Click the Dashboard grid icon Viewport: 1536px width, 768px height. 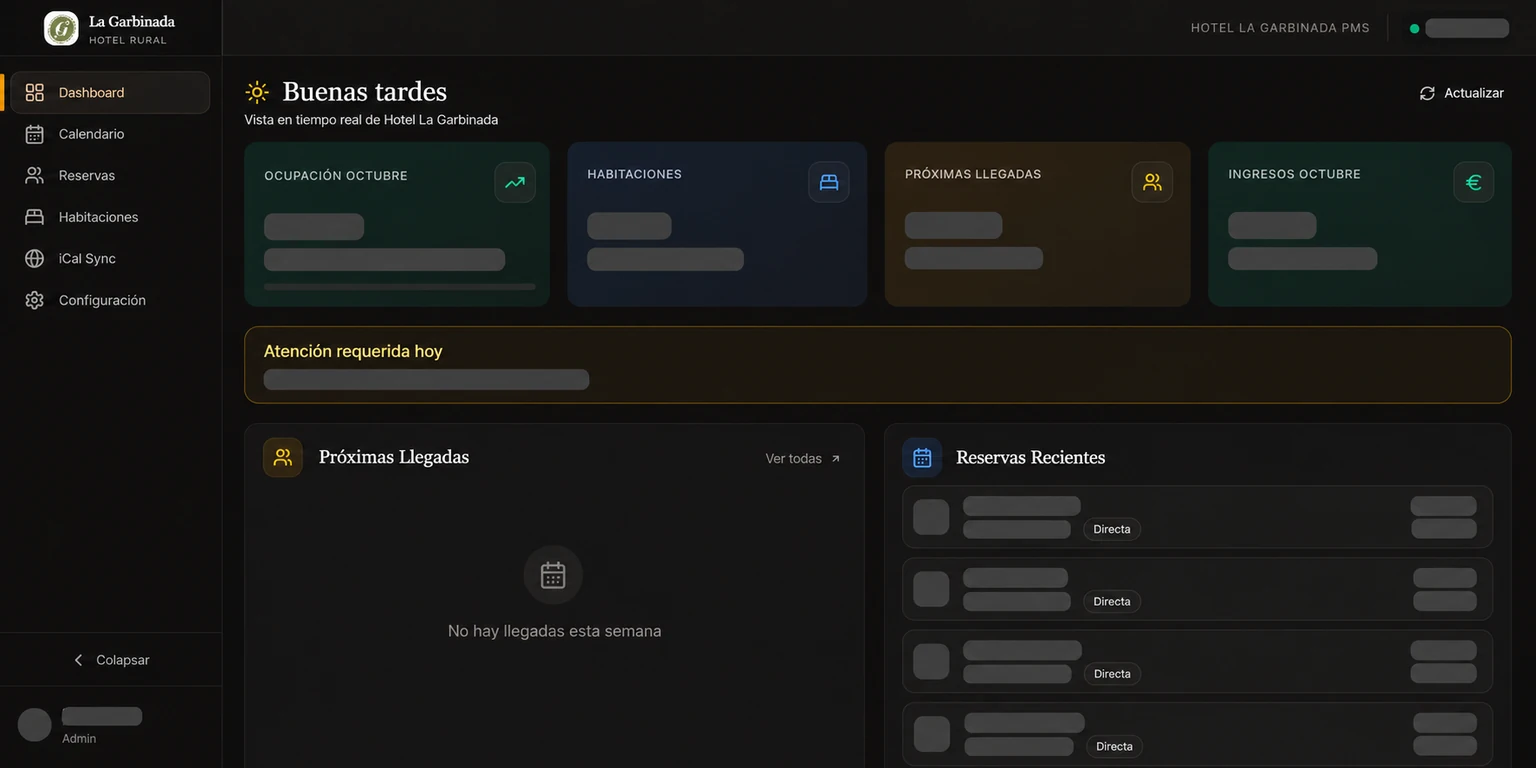pos(35,92)
